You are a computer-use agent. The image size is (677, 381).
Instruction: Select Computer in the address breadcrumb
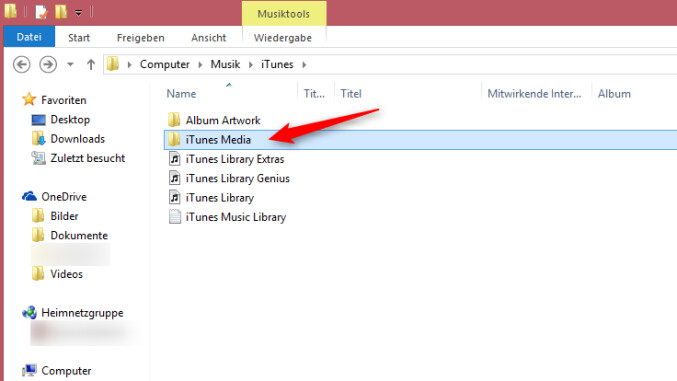coord(165,64)
